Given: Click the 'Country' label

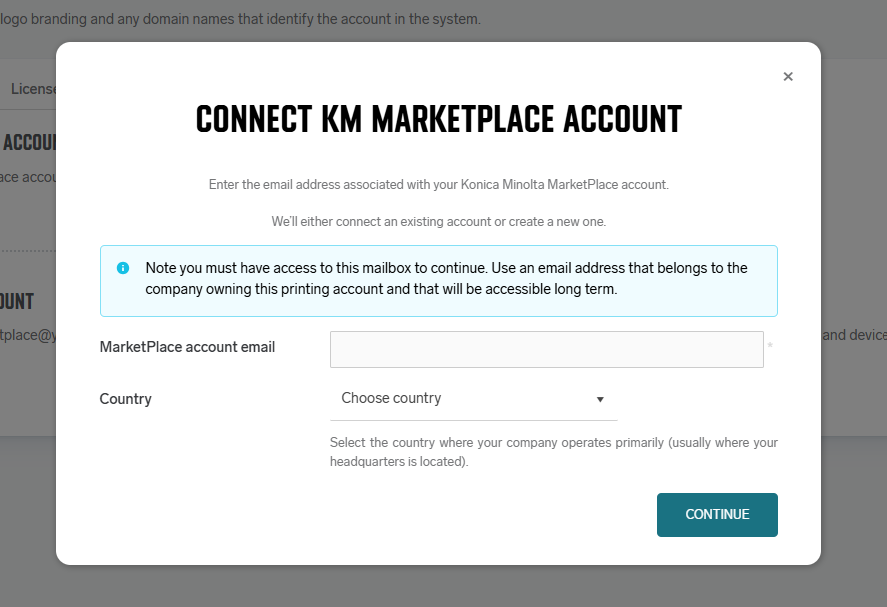Looking at the screenshot, I should click(126, 399).
